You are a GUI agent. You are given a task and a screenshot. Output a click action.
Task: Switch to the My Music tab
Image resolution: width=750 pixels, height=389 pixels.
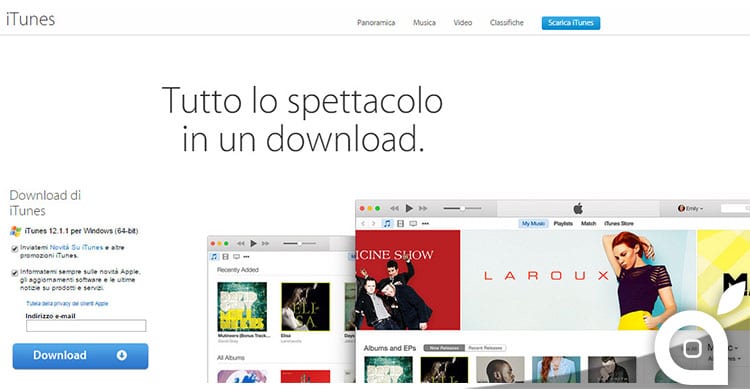[x=533, y=223]
